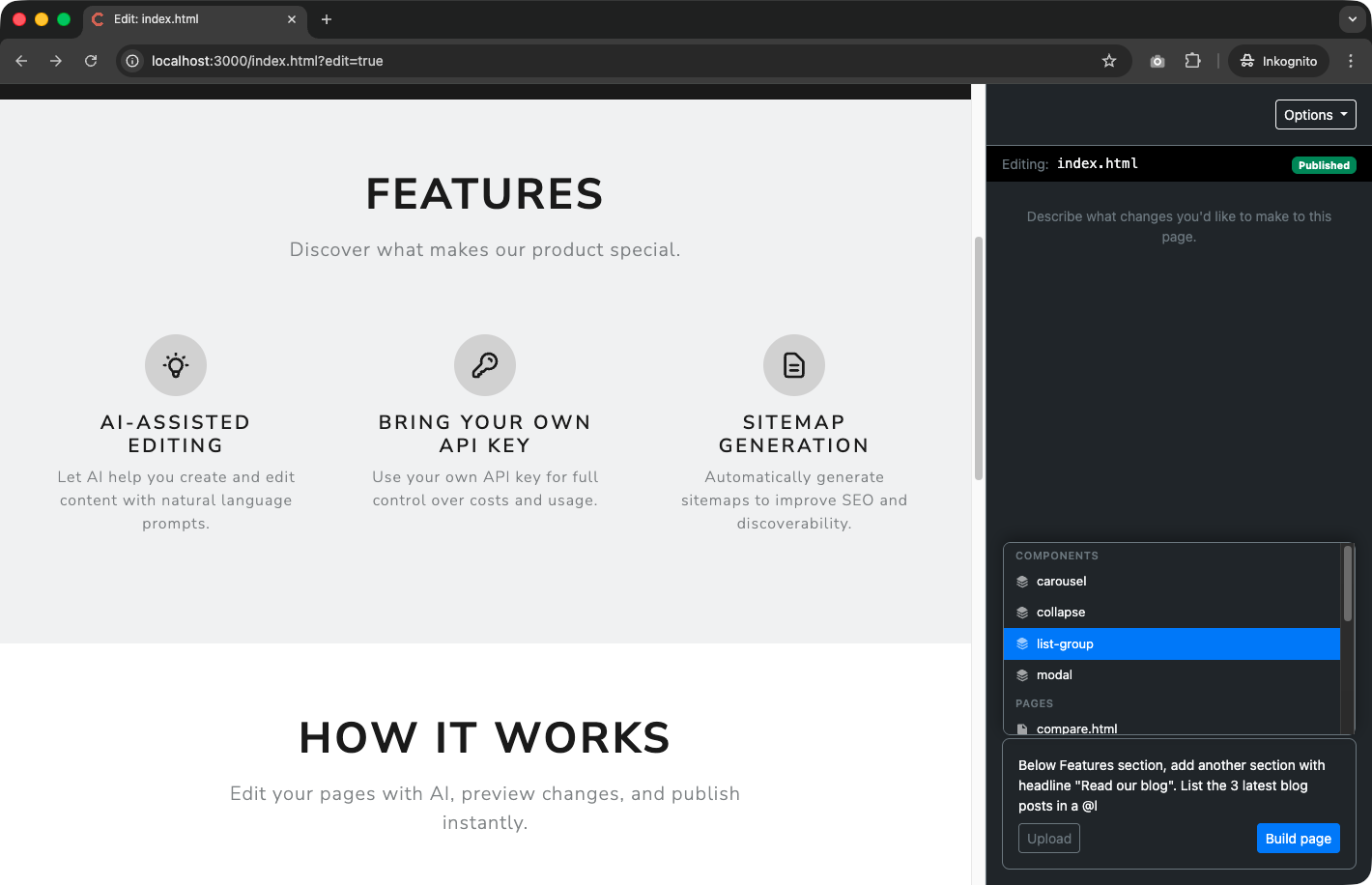Click the chevron in the window title bar
The height and width of the screenshot is (885, 1372).
point(1351,19)
